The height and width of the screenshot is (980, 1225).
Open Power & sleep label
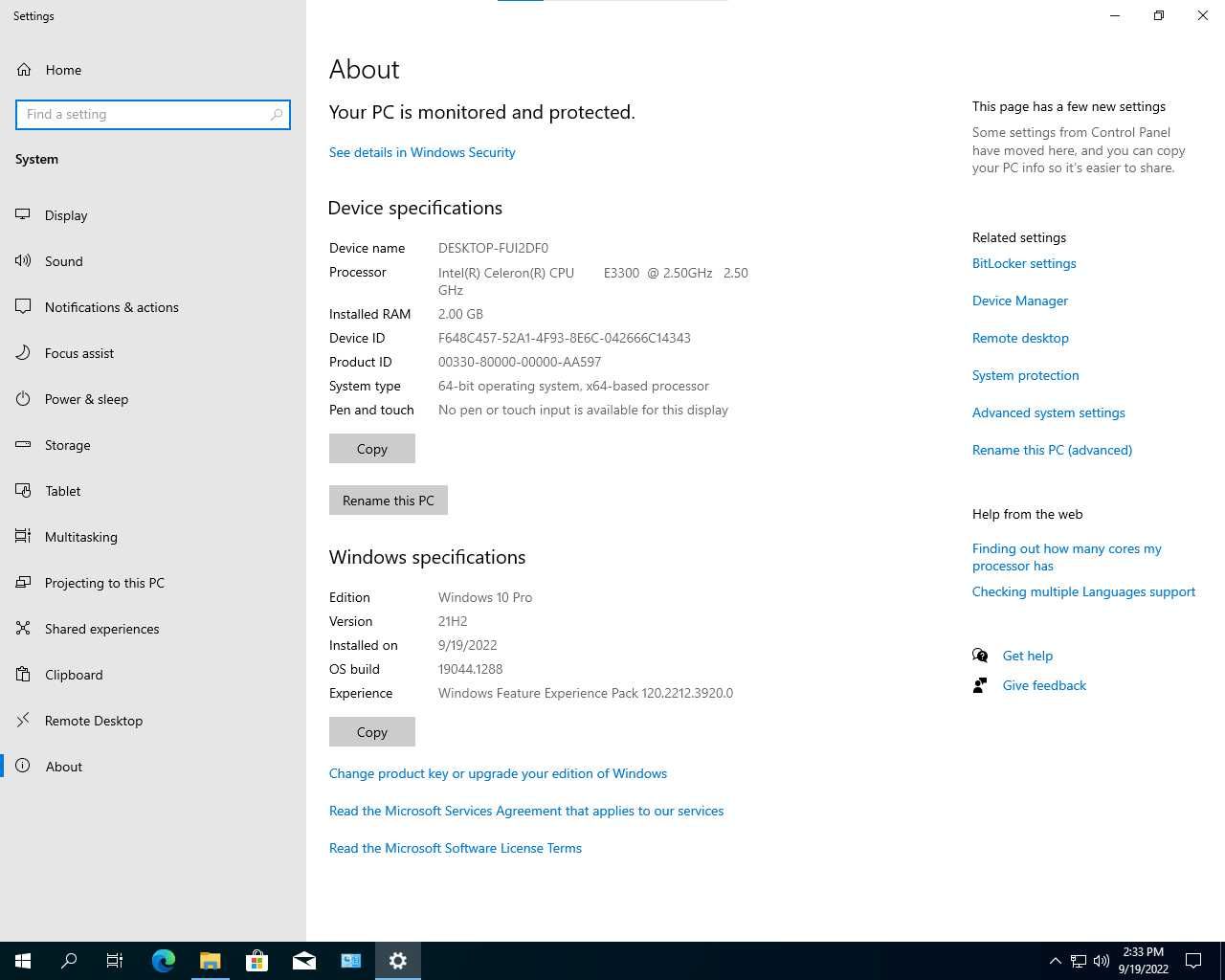(x=86, y=399)
